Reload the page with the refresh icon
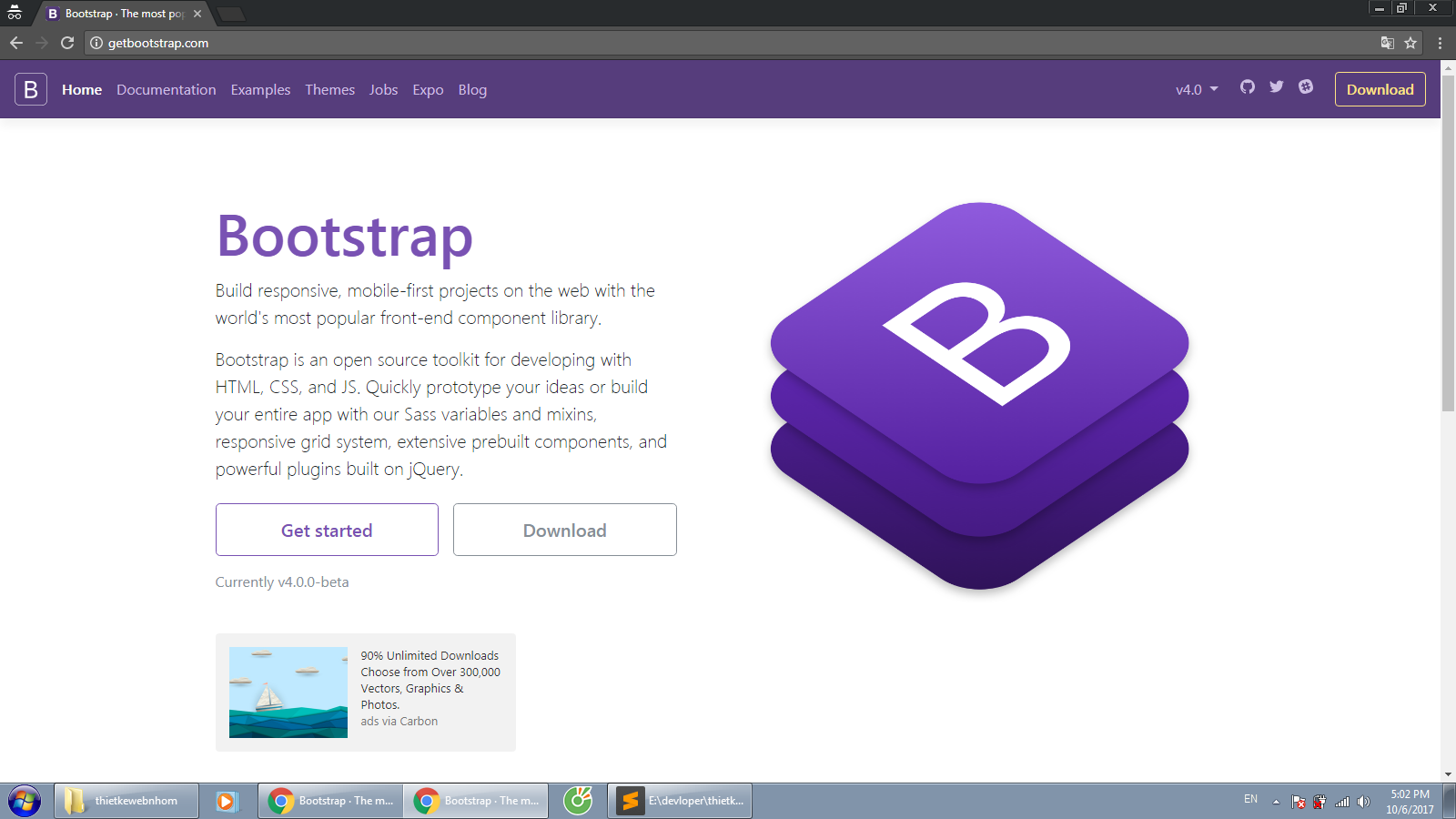This screenshot has width=1456, height=819. 67,43
